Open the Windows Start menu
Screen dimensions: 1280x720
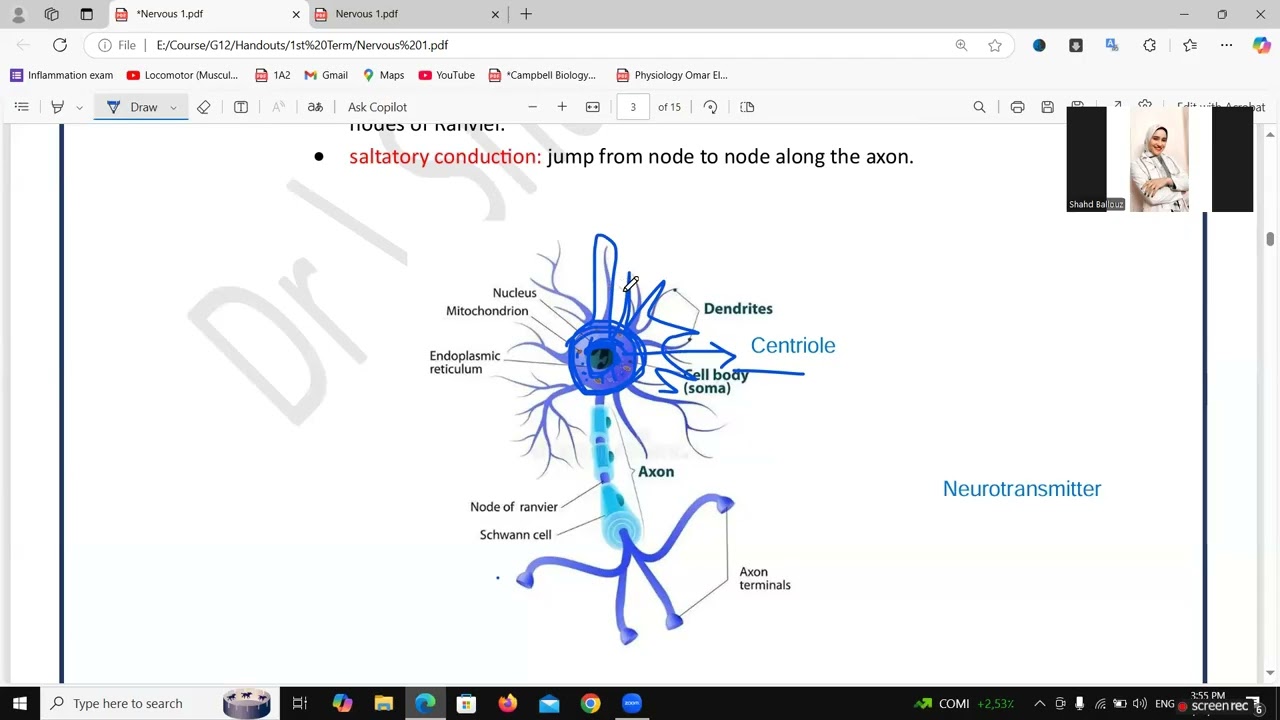pyautogui.click(x=20, y=703)
